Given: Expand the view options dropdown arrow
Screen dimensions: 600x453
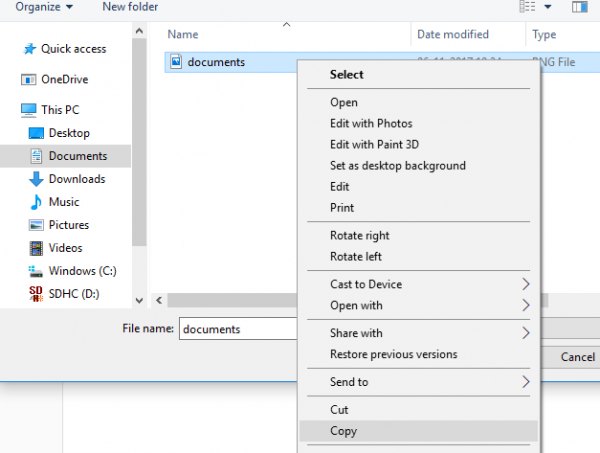Looking at the screenshot, I should 548,8.
